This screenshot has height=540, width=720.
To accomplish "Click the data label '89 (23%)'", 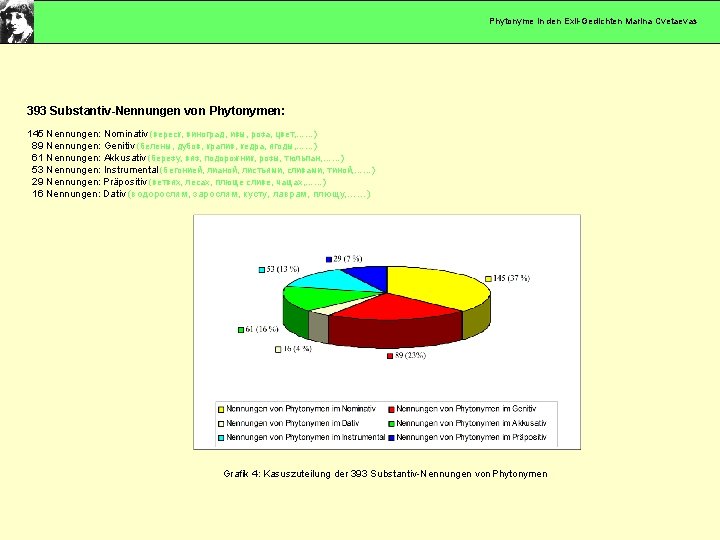I will (411, 355).
